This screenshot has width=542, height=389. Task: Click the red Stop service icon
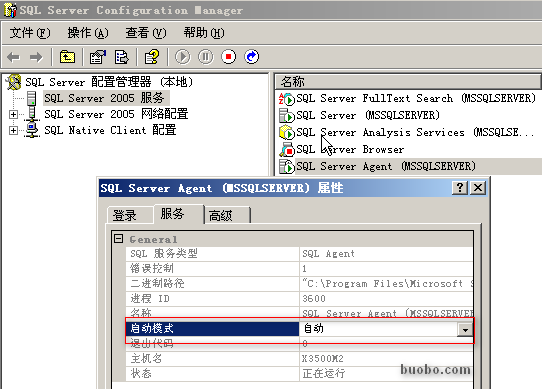pos(228,57)
